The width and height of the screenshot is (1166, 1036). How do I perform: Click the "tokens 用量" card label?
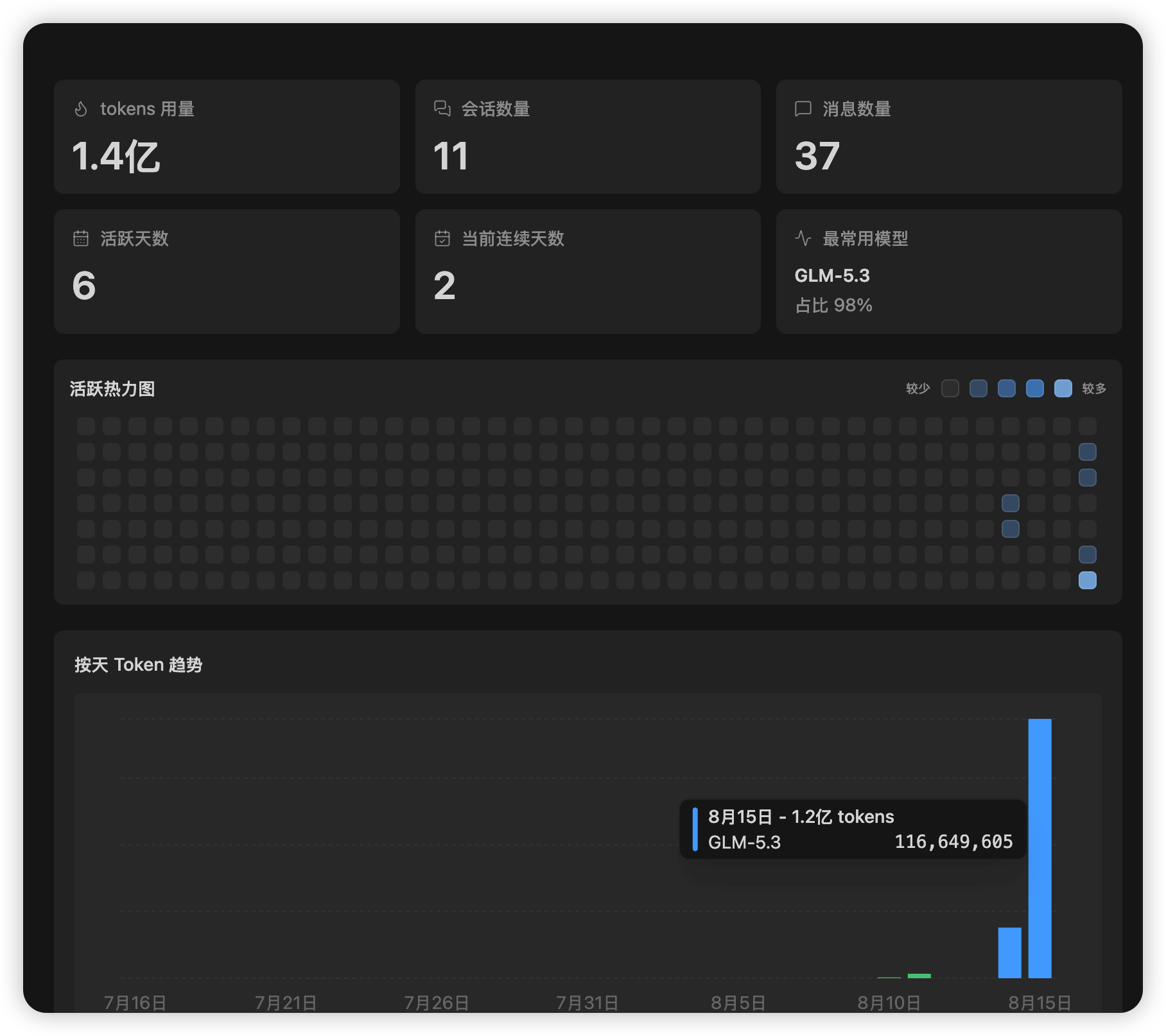pyautogui.click(x=148, y=109)
